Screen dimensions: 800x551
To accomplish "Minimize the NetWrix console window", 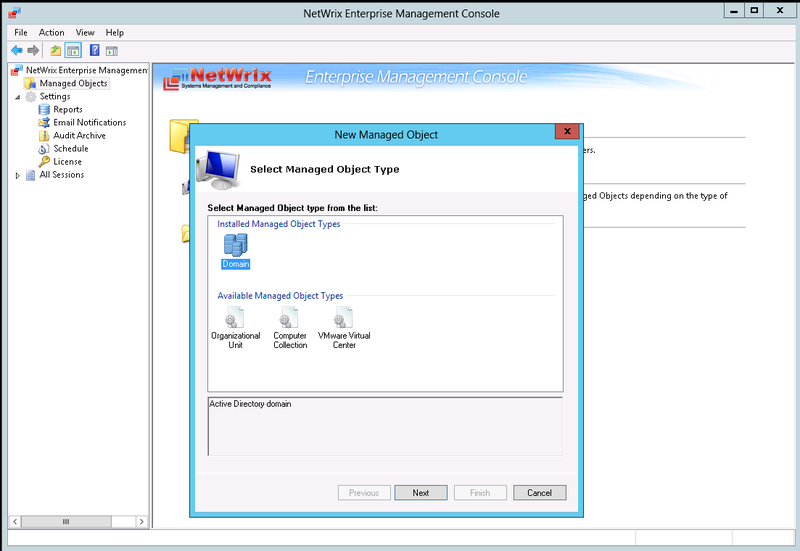I will pos(734,10).
